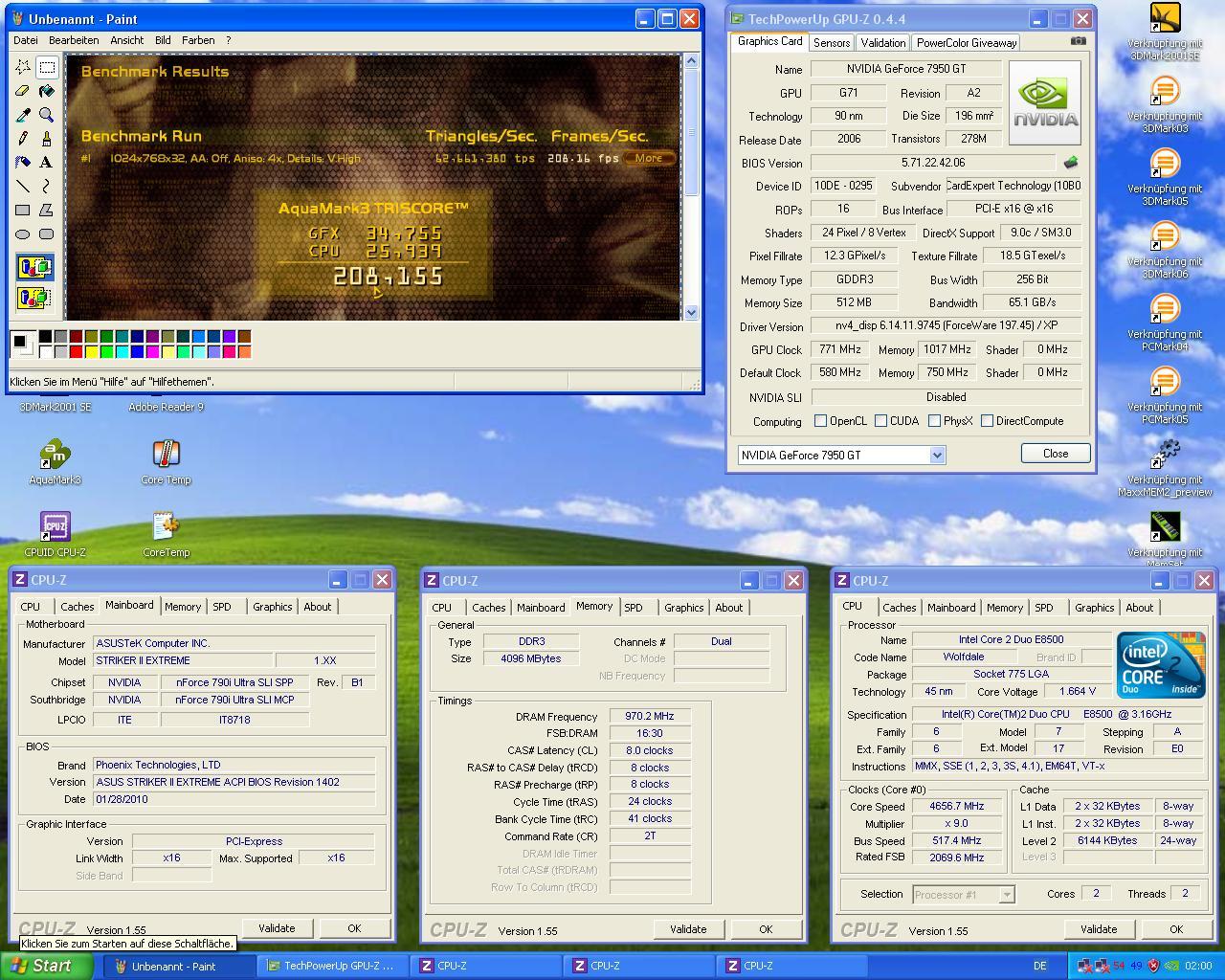1225x980 pixels.
Task: Select the rectangular Select tool in Paint
Action: coord(46,67)
